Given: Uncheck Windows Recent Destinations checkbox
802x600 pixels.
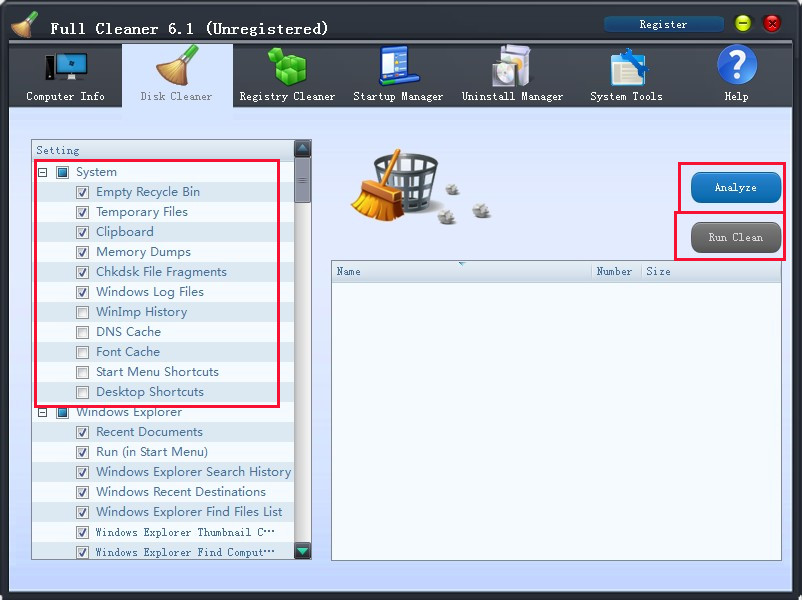Looking at the screenshot, I should [x=82, y=492].
